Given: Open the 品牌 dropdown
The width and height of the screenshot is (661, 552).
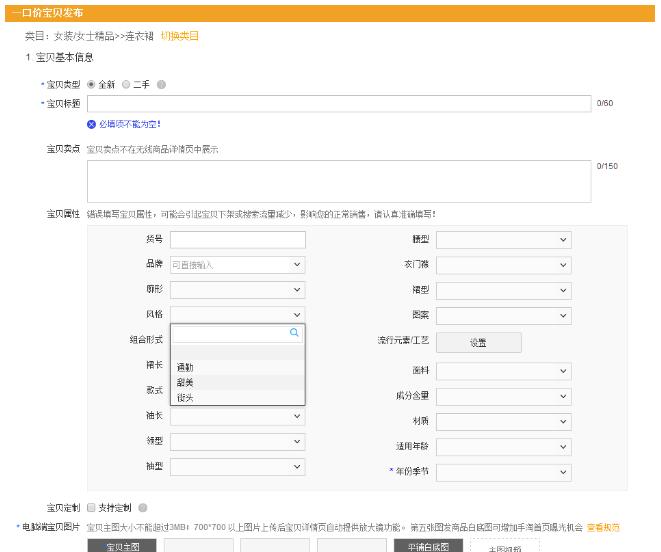Looking at the screenshot, I should point(237,265).
